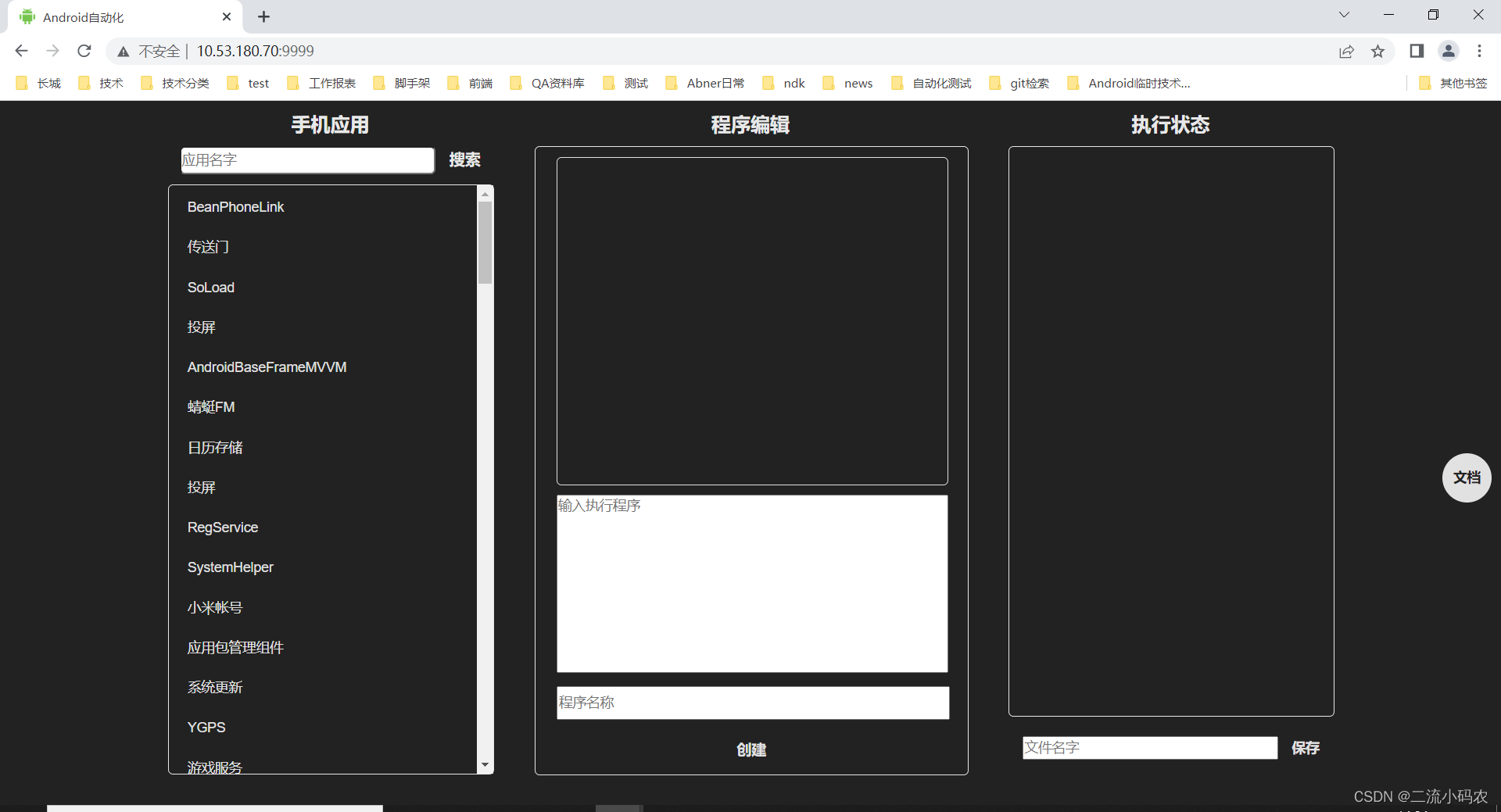Viewport: 1501px width, 812px height.
Task: Click the program preview box under 程序编辑
Action: pyautogui.click(x=752, y=321)
